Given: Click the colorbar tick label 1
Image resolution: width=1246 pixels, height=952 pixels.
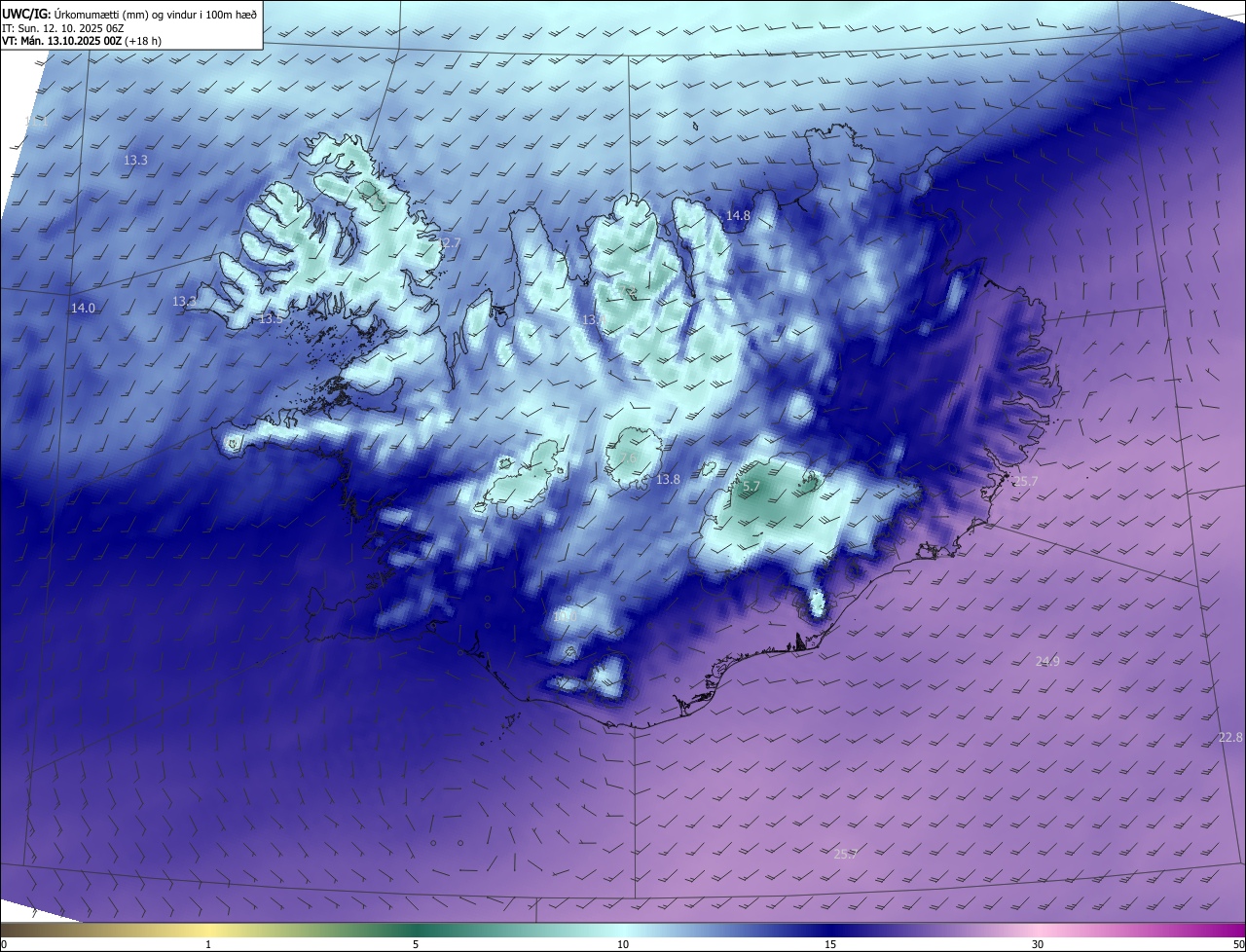Looking at the screenshot, I should click(208, 944).
